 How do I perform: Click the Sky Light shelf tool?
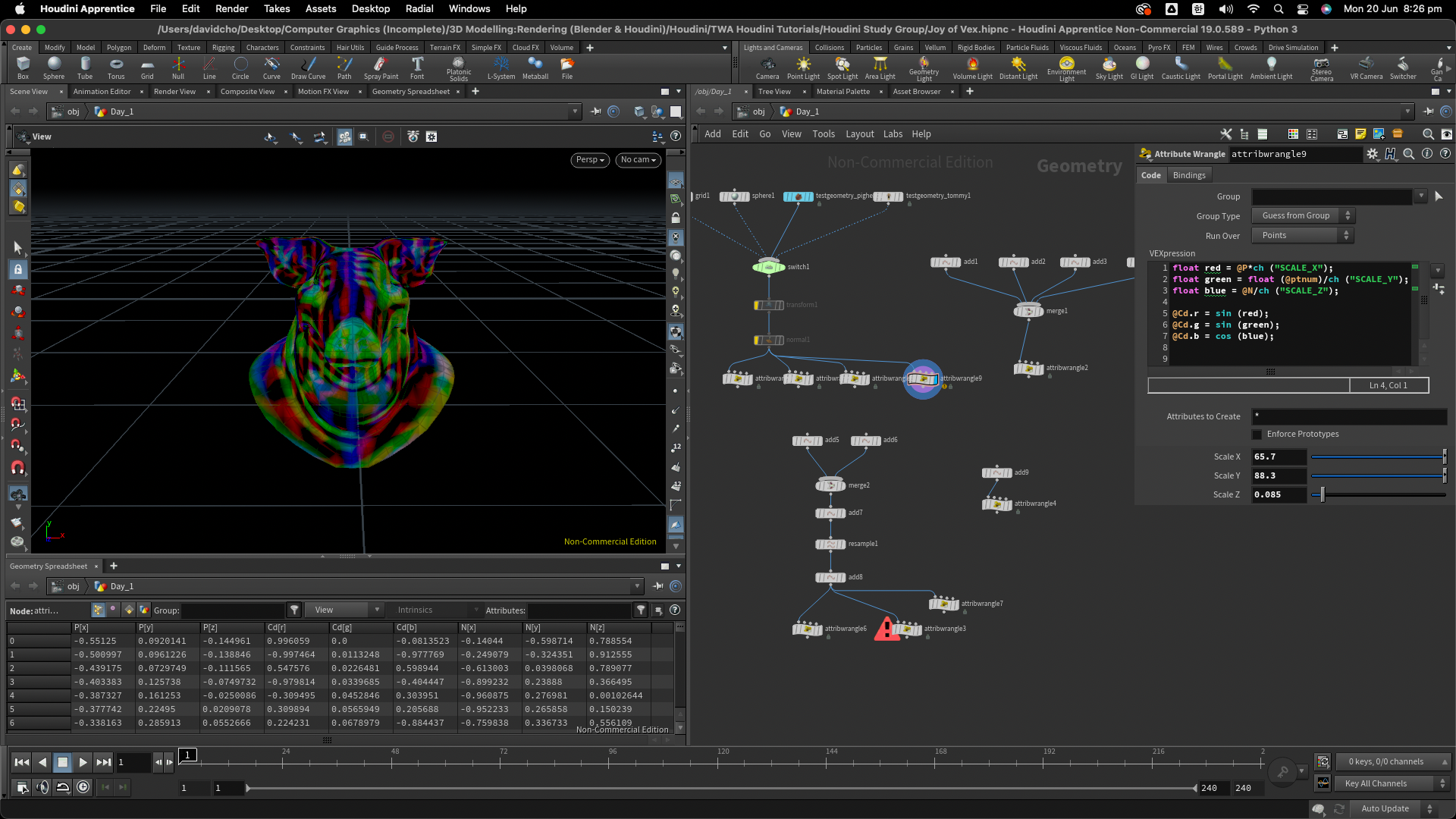point(1109,67)
